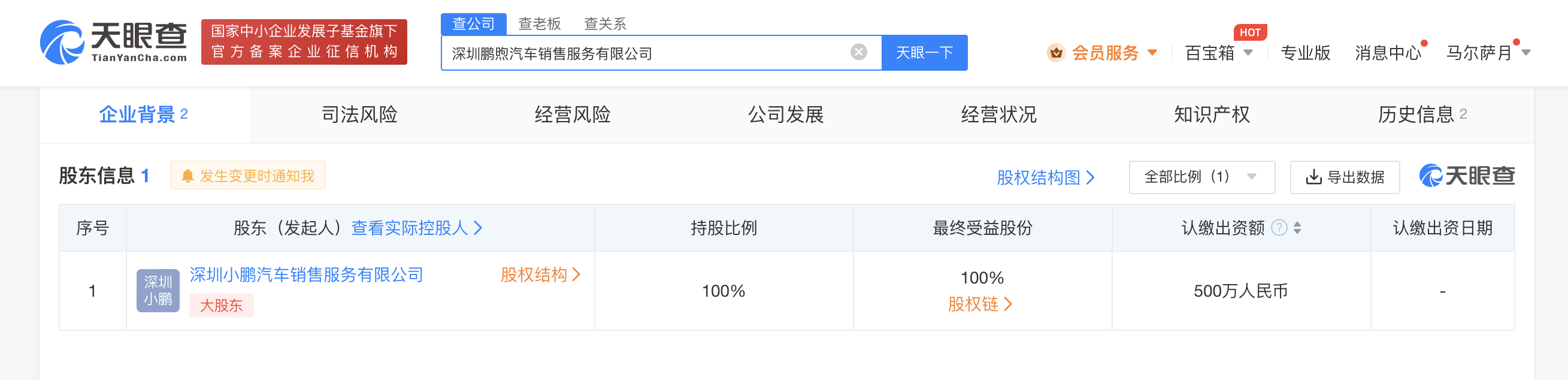
Task: Select the 企业背景 tab
Action: 146,114
